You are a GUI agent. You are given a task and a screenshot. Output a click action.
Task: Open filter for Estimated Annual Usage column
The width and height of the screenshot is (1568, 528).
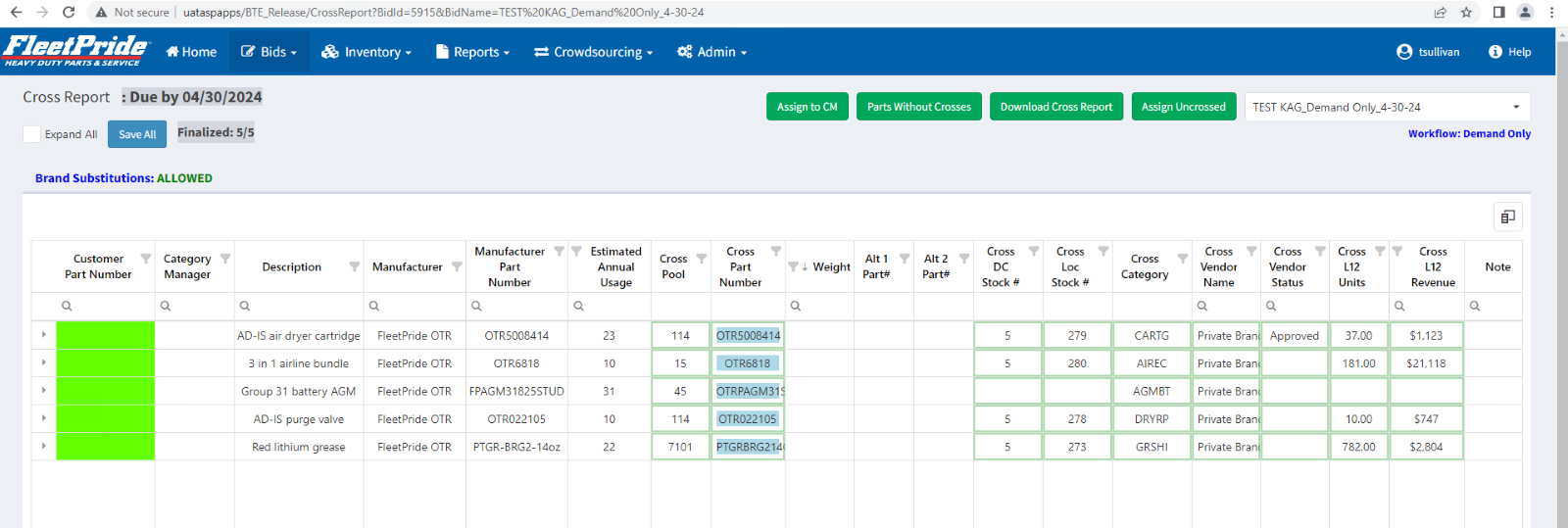pyautogui.click(x=577, y=252)
